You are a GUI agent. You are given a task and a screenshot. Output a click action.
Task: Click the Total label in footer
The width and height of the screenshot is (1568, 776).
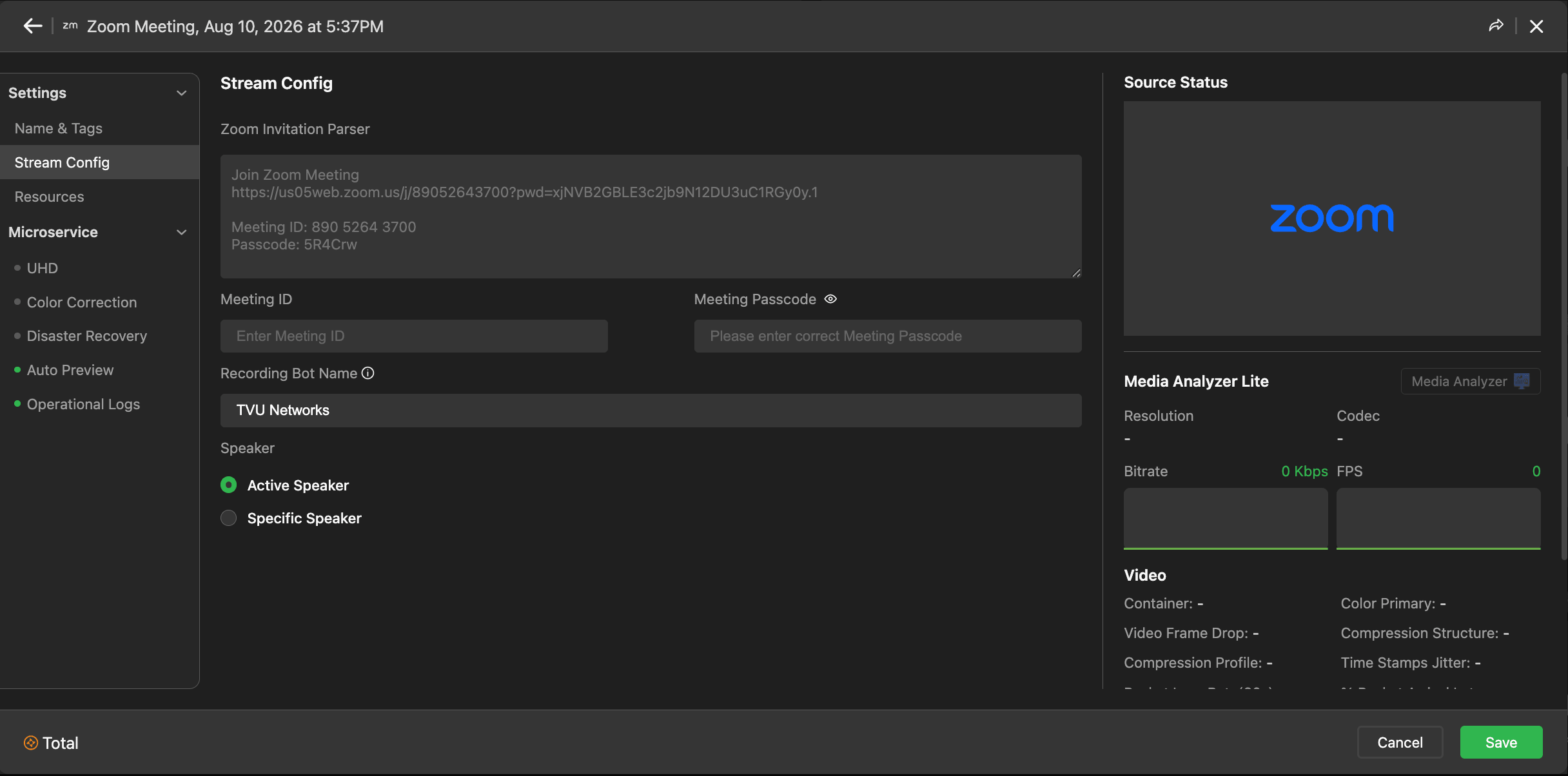61,743
